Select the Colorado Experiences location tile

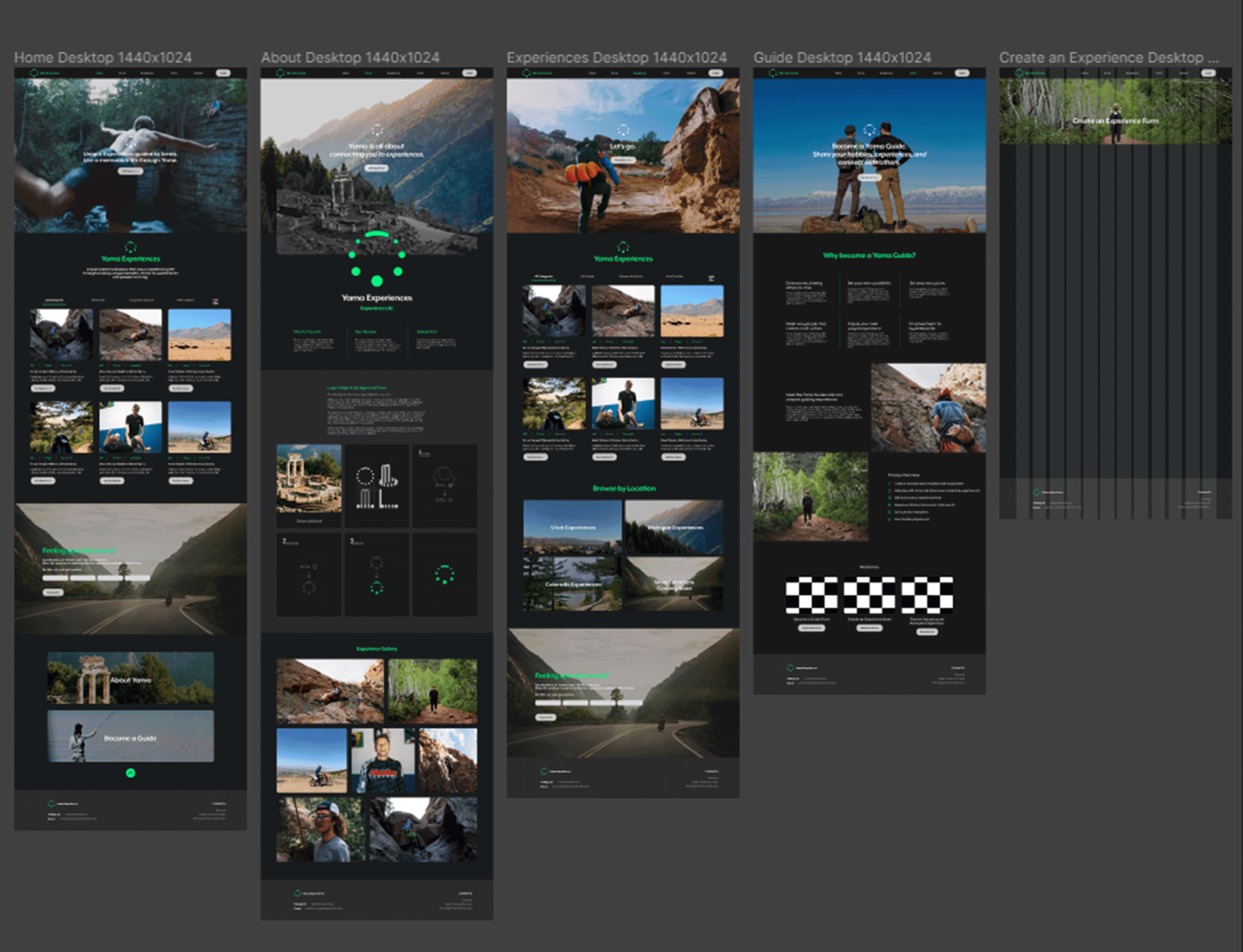[573, 584]
